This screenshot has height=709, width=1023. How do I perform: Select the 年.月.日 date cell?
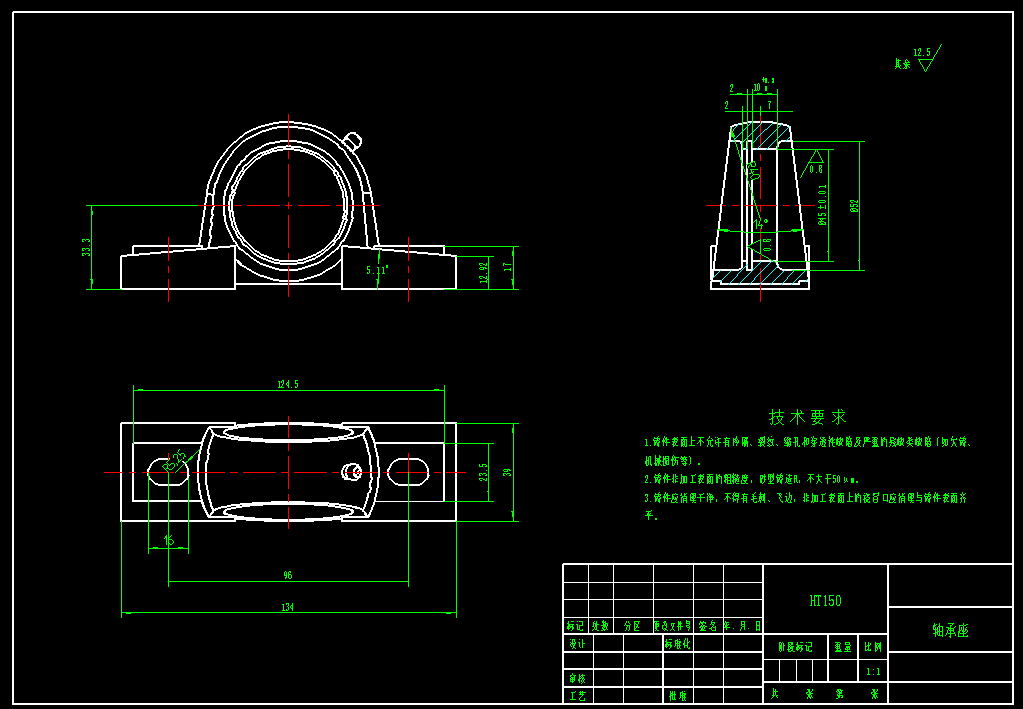pyautogui.click(x=742, y=626)
